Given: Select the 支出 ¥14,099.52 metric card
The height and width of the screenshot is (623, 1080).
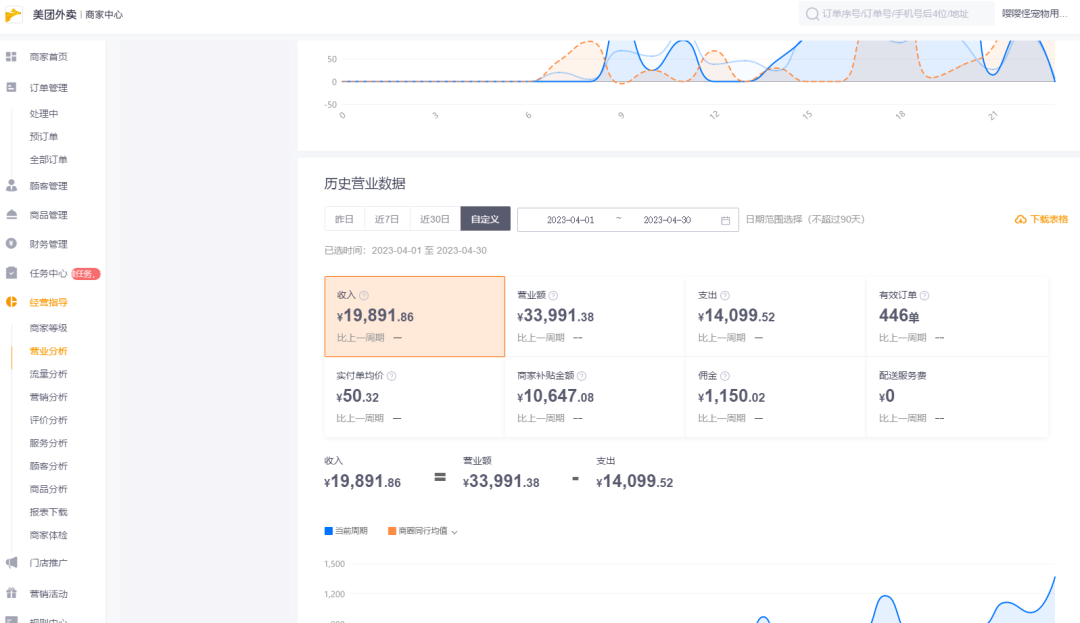Looking at the screenshot, I should click(776, 317).
